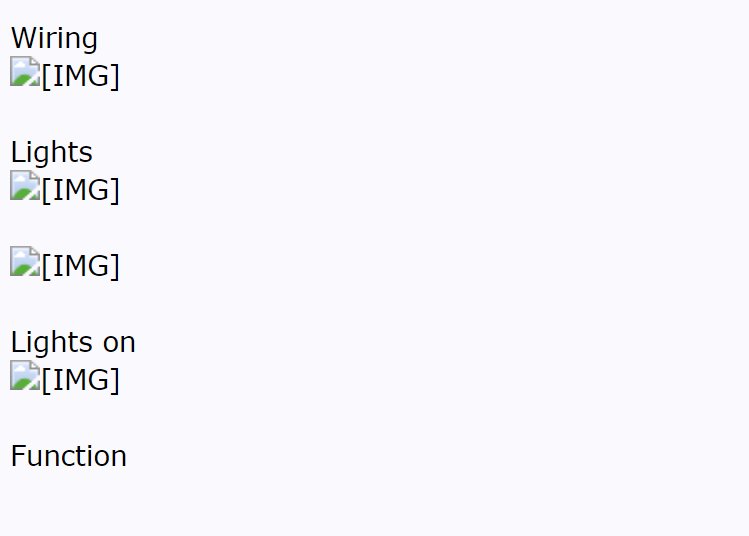Click the Lights on heading text

point(73,342)
